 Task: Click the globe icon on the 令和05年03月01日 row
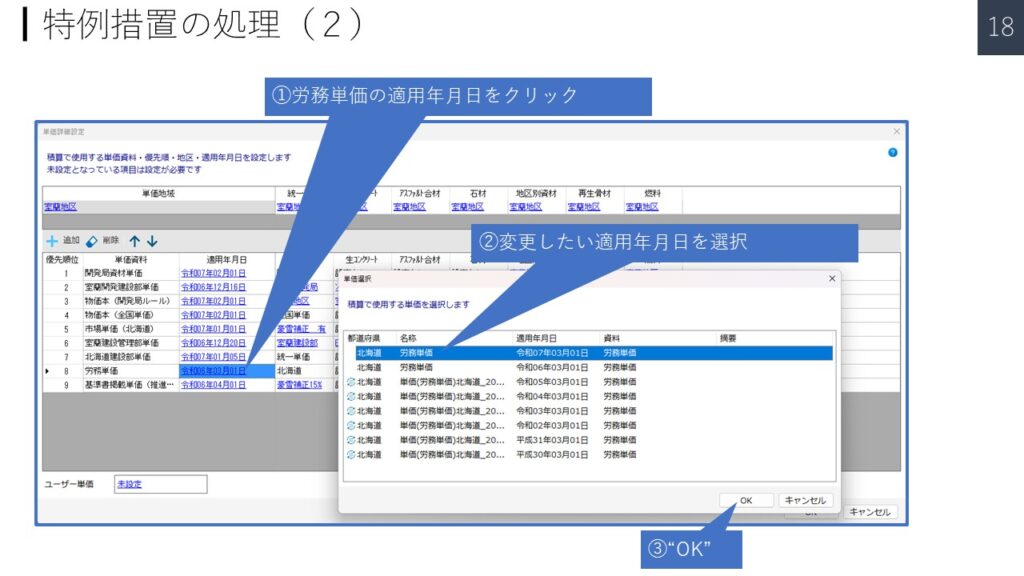point(351,382)
